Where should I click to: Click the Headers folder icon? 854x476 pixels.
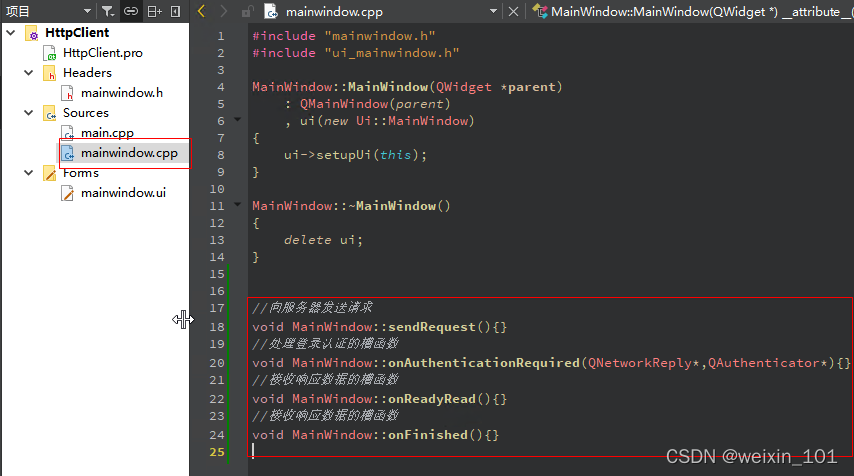click(50, 73)
